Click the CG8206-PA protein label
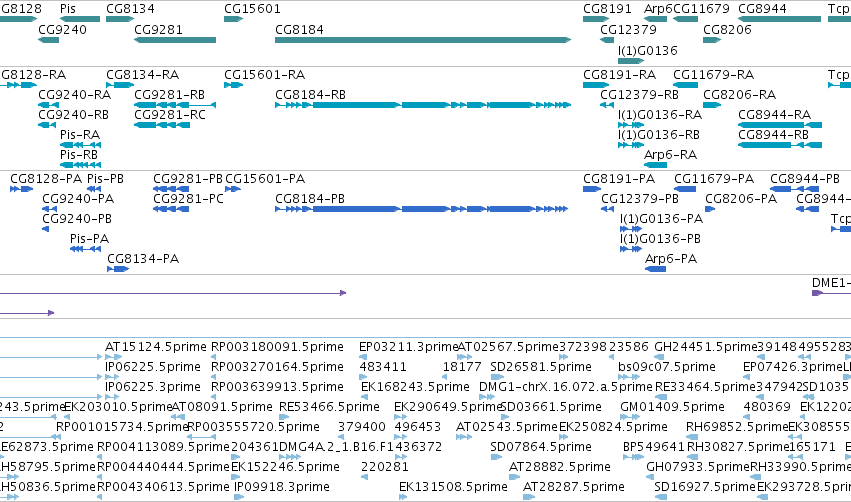851x502 pixels. coord(741,199)
